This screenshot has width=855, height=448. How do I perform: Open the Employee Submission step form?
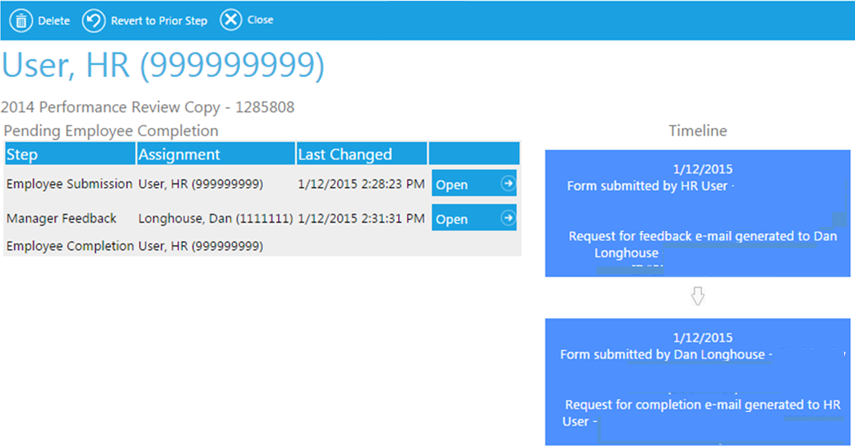(473, 184)
